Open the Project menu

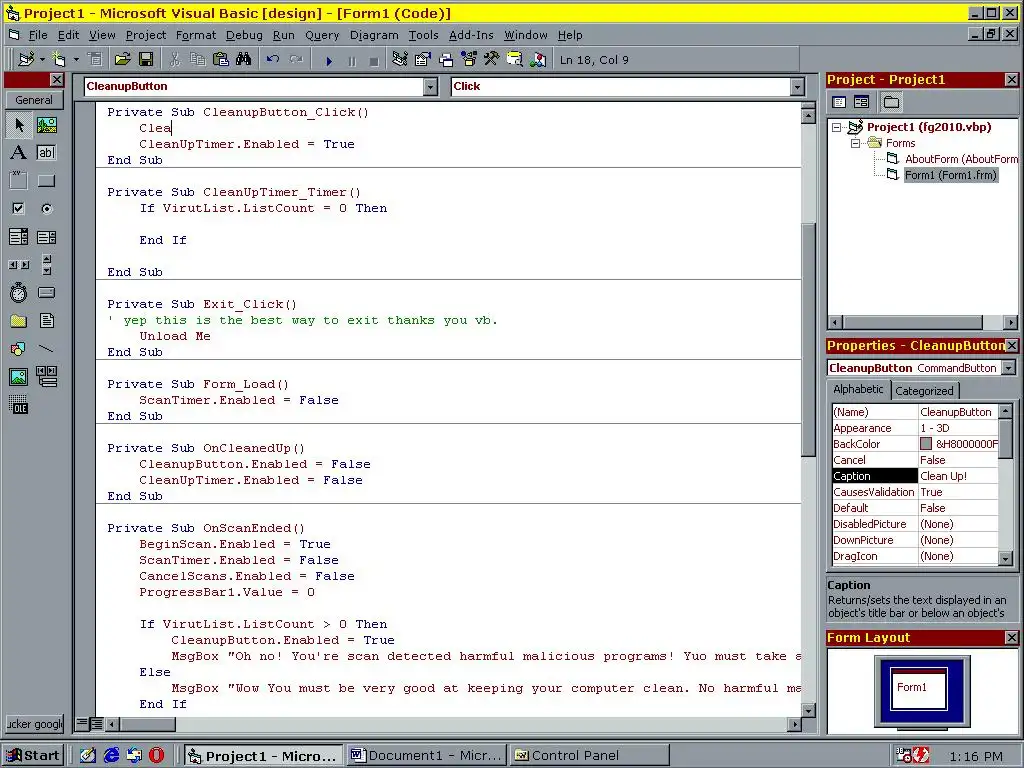(146, 35)
